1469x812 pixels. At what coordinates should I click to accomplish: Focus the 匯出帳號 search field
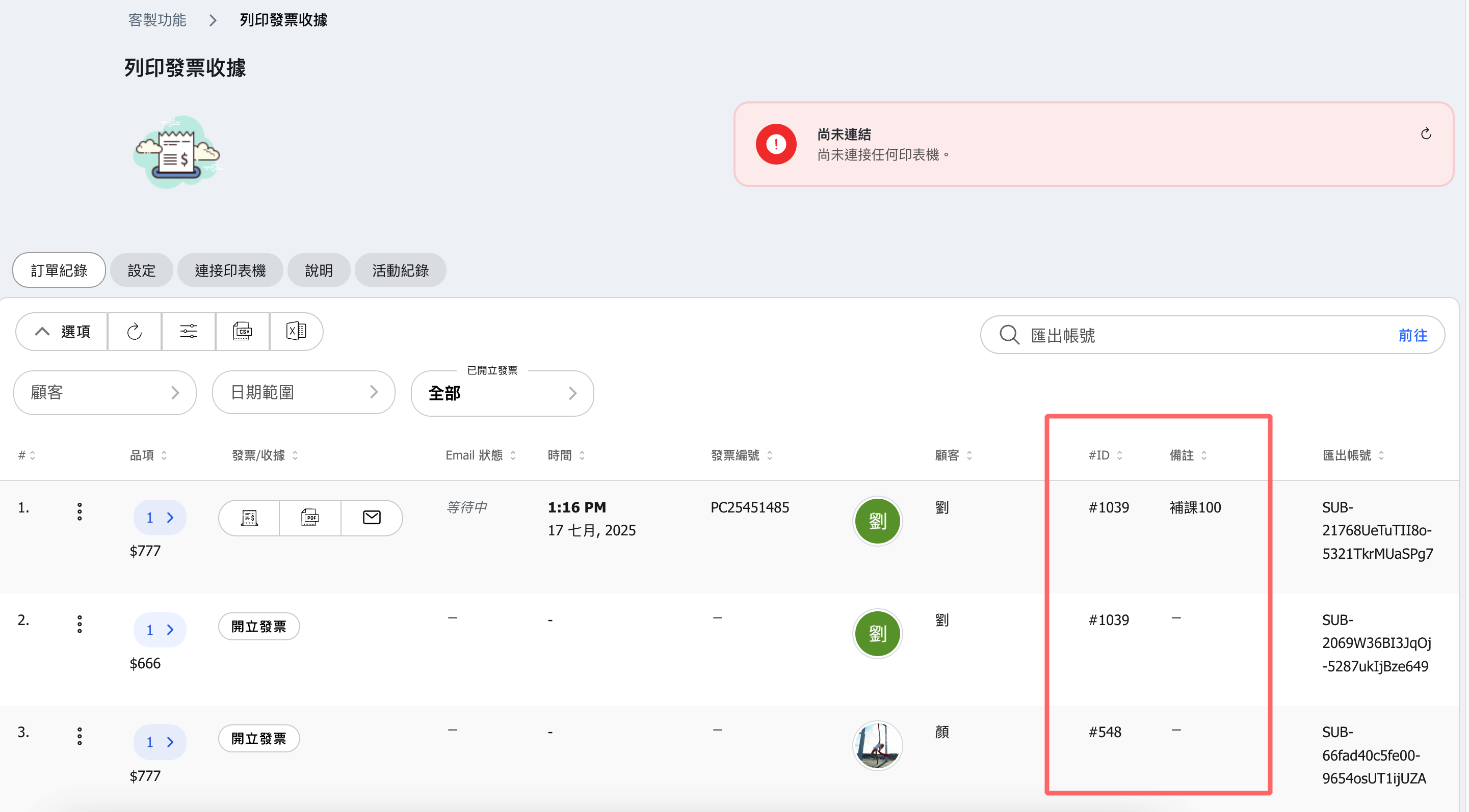[1212, 335]
